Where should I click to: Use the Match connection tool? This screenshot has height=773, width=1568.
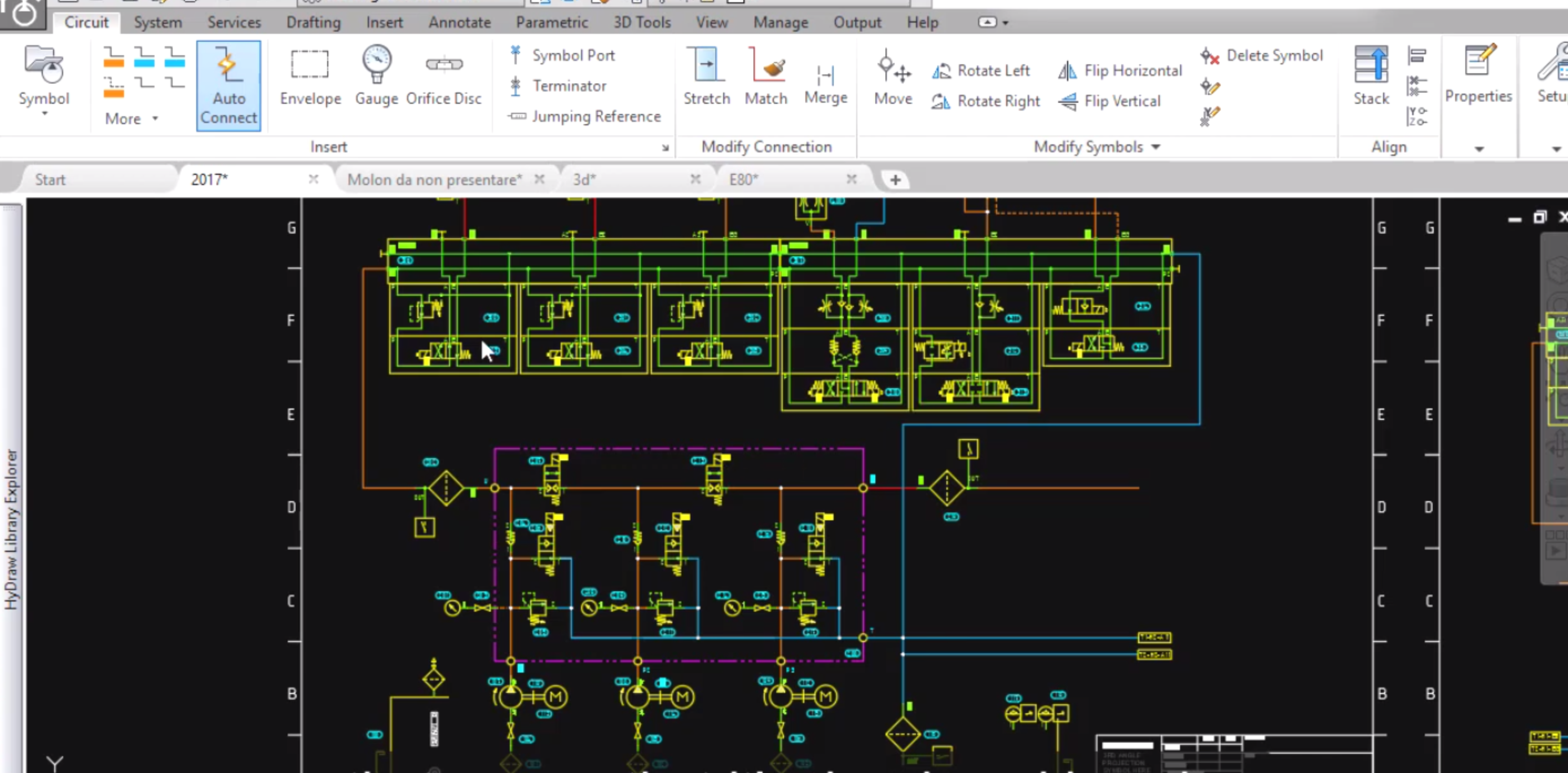coord(766,76)
